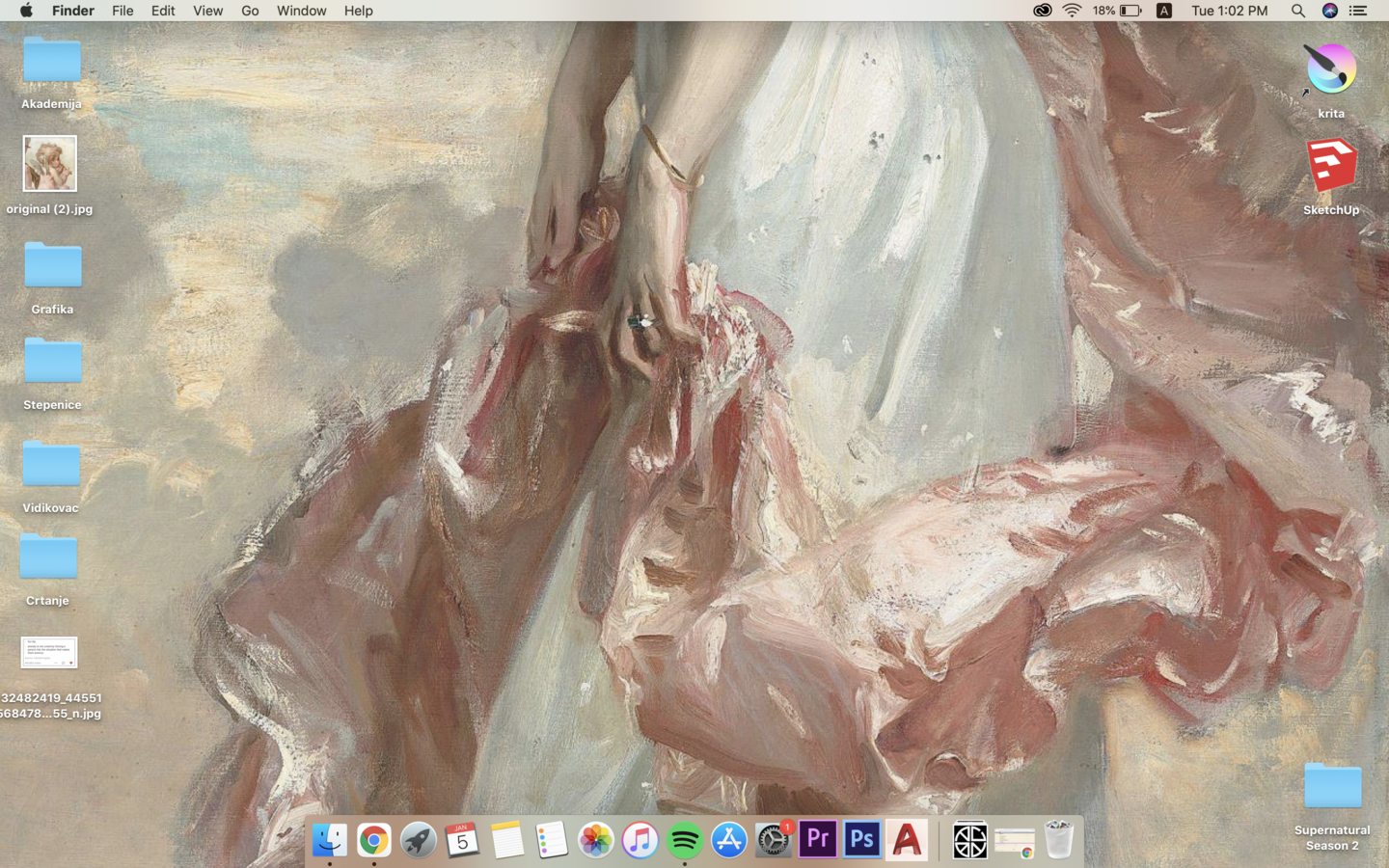Open the Trash in the dock
1389x868 pixels.
click(x=1058, y=840)
